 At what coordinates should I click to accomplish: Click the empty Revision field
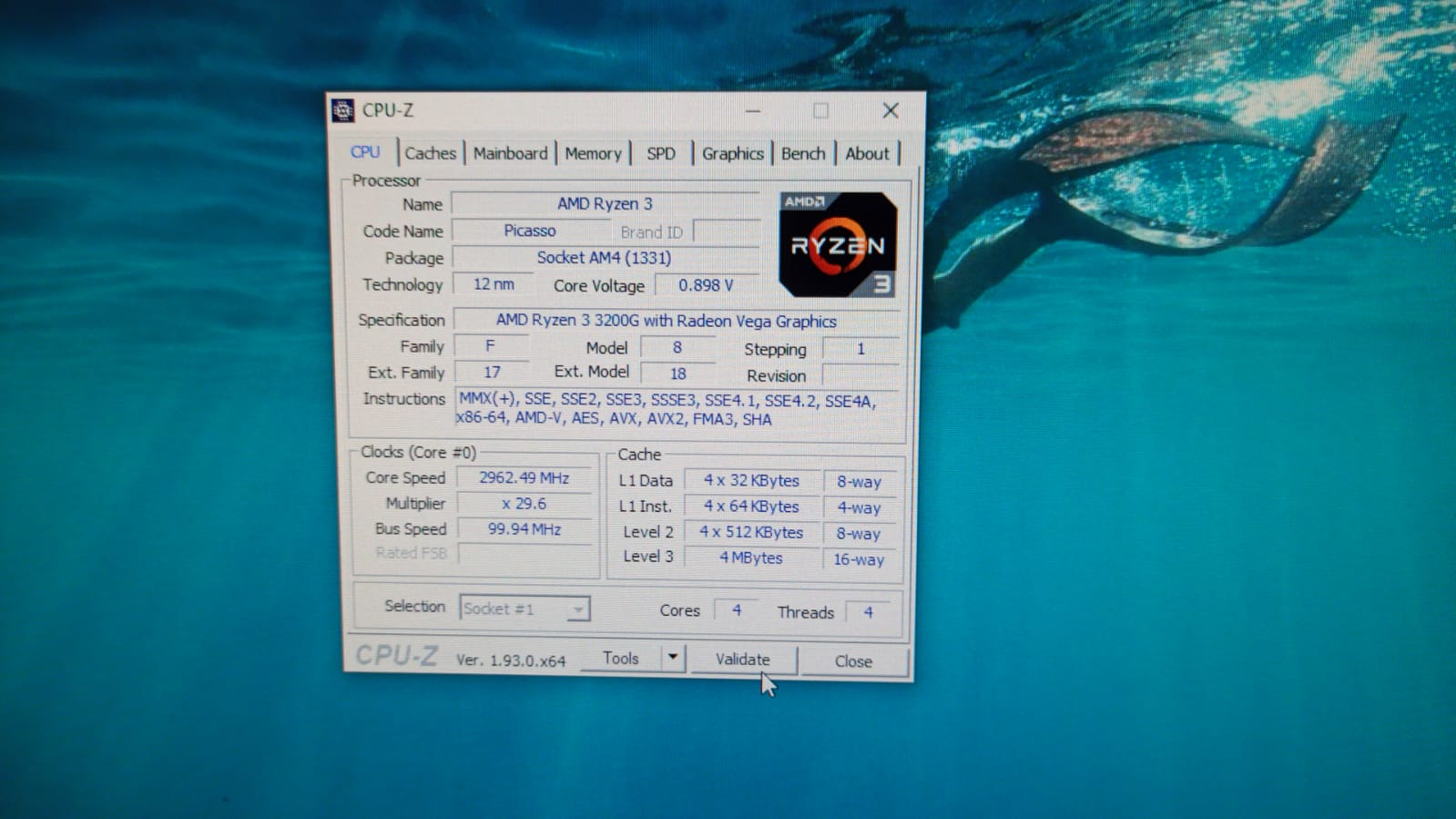click(x=860, y=375)
